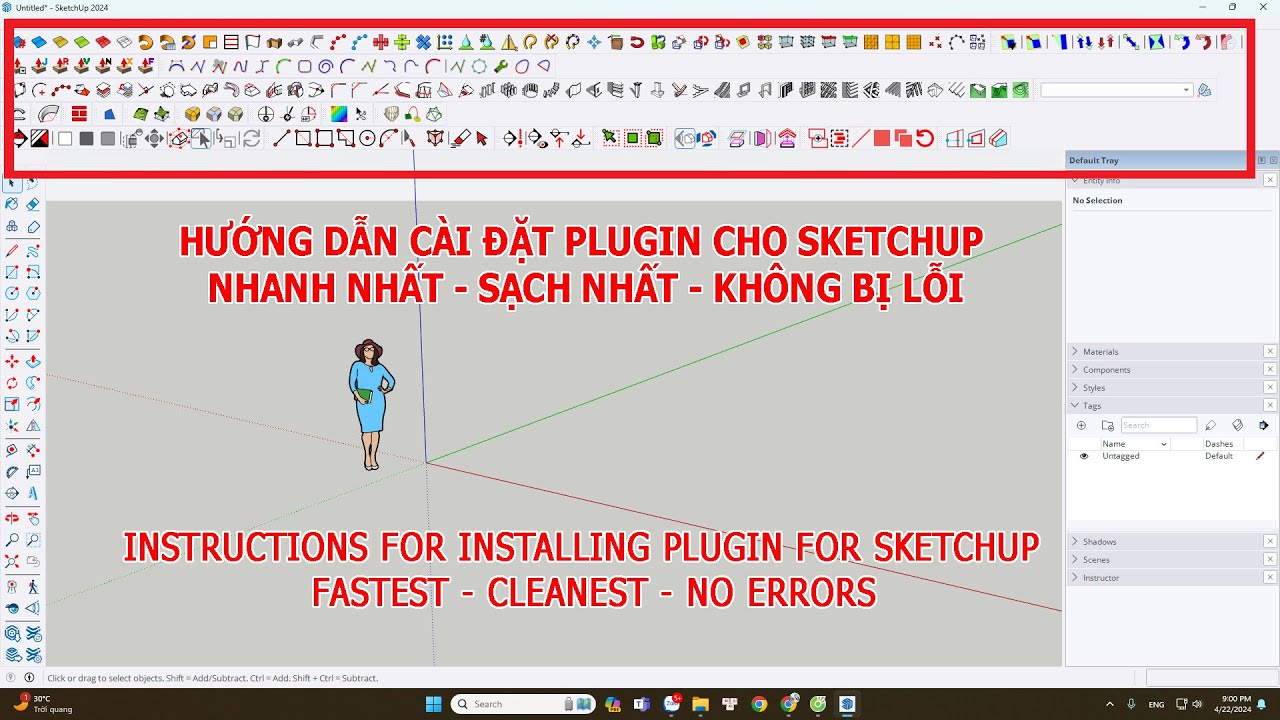Select the Paint Bucket tool
This screenshot has height=720, width=1280.
(12, 205)
